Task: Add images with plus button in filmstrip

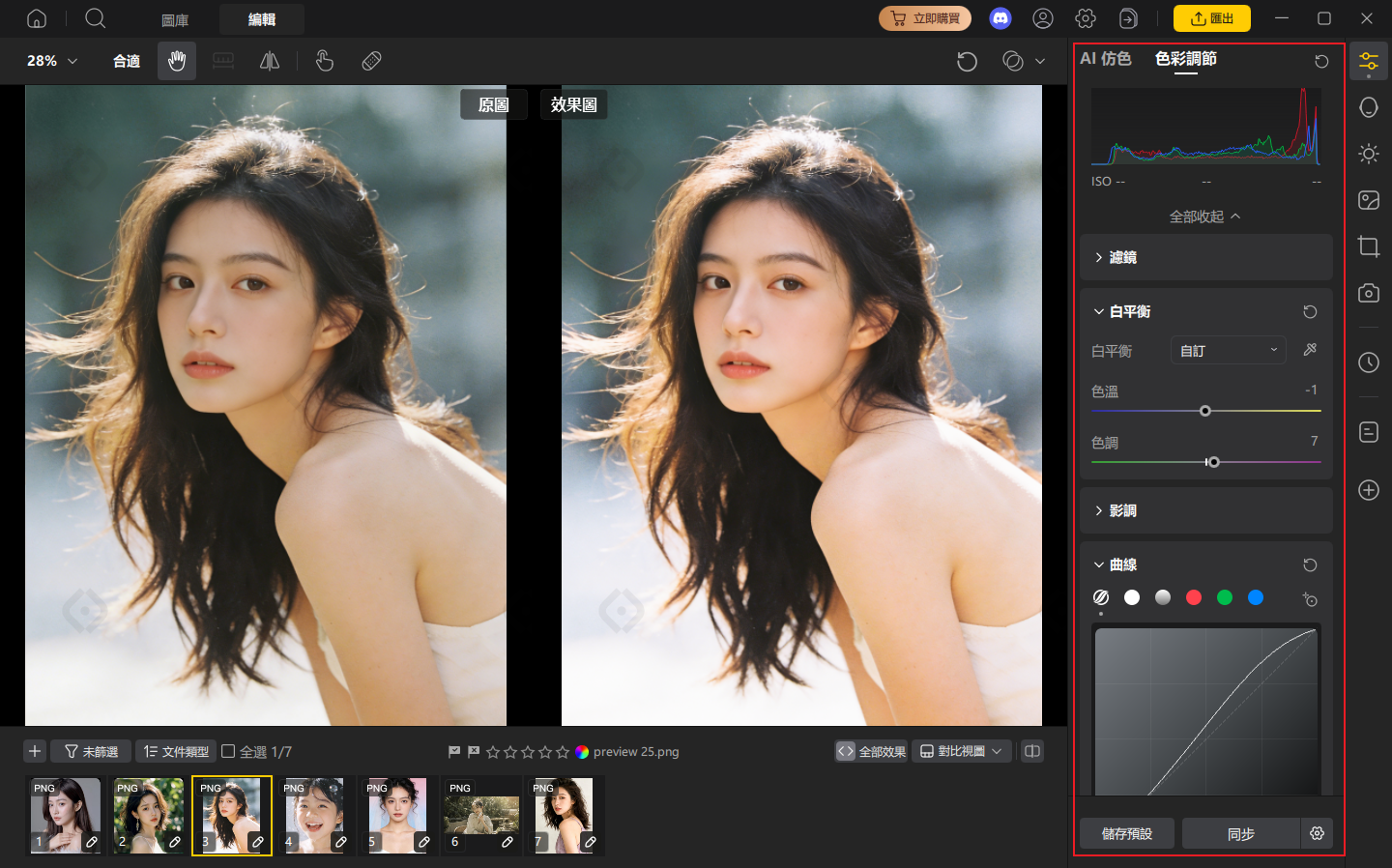Action: pyautogui.click(x=35, y=751)
